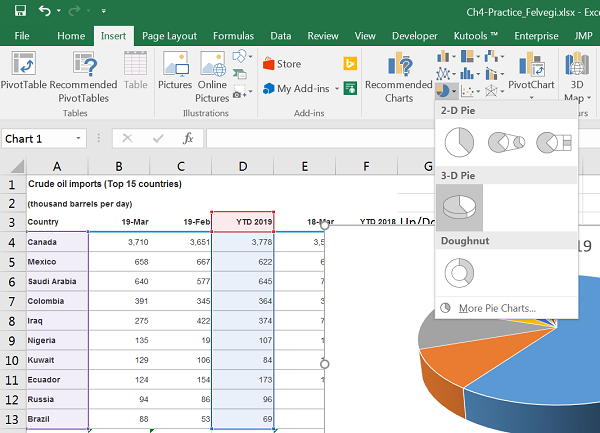
Task: Click the Canada cell
Action: pyautogui.click(x=57, y=242)
